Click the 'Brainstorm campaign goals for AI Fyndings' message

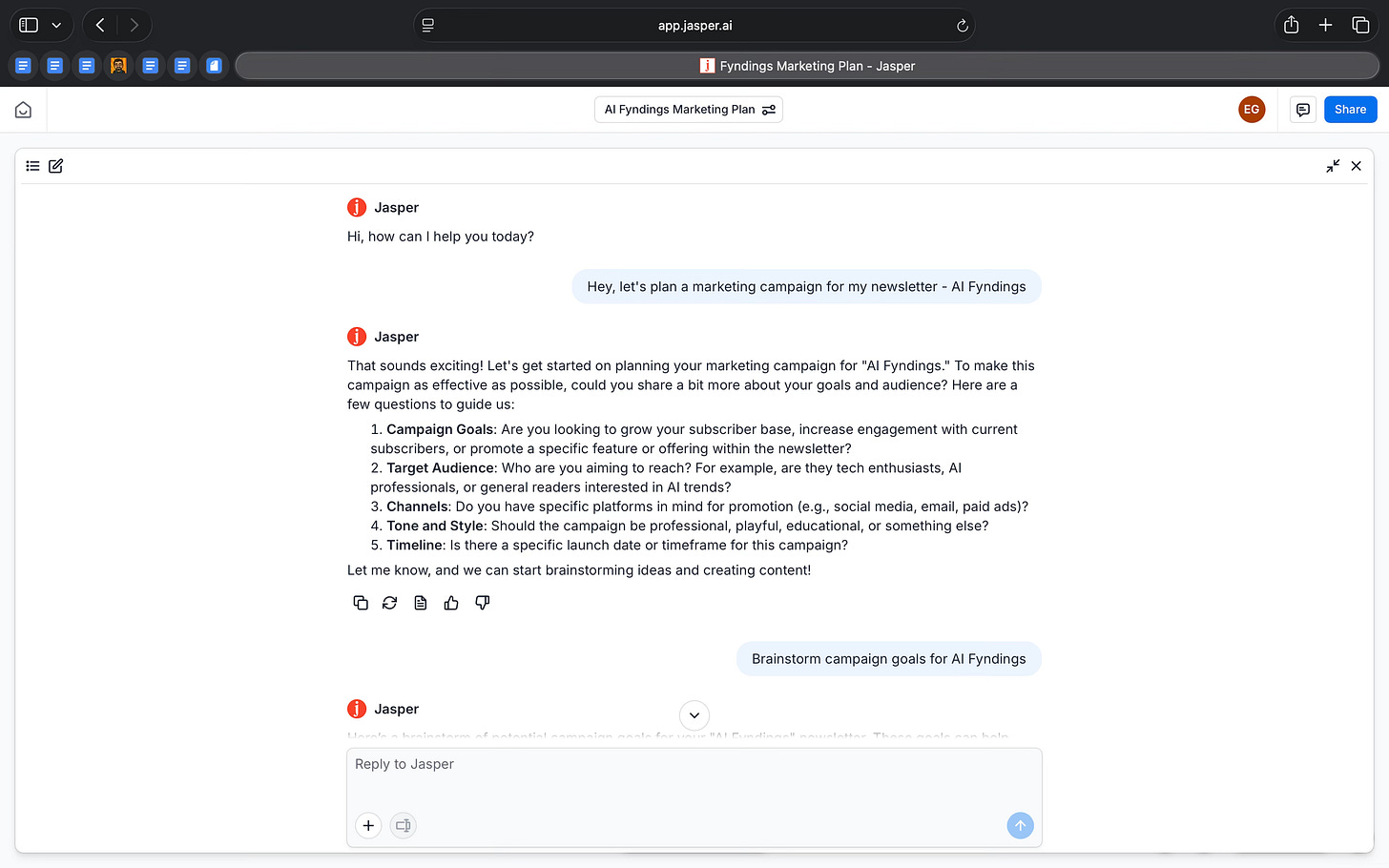888,659
